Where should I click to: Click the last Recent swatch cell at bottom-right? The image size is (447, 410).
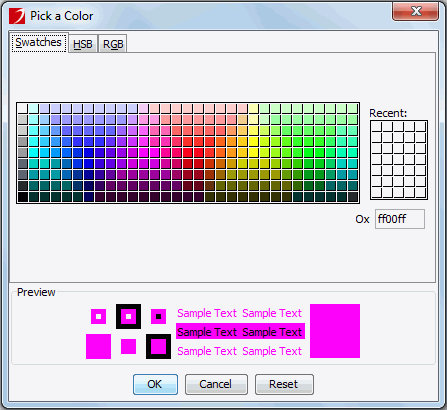click(421, 192)
